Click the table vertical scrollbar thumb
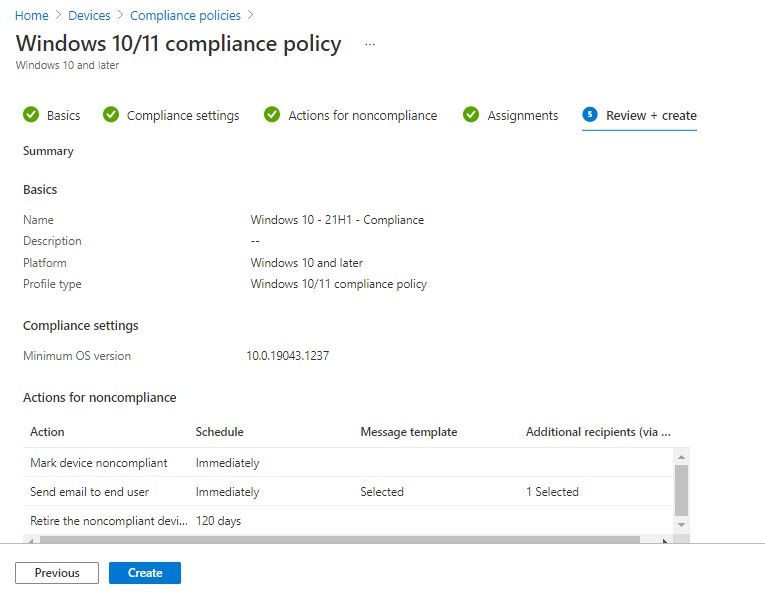Screen dimensions: 765x592 (x=682, y=490)
